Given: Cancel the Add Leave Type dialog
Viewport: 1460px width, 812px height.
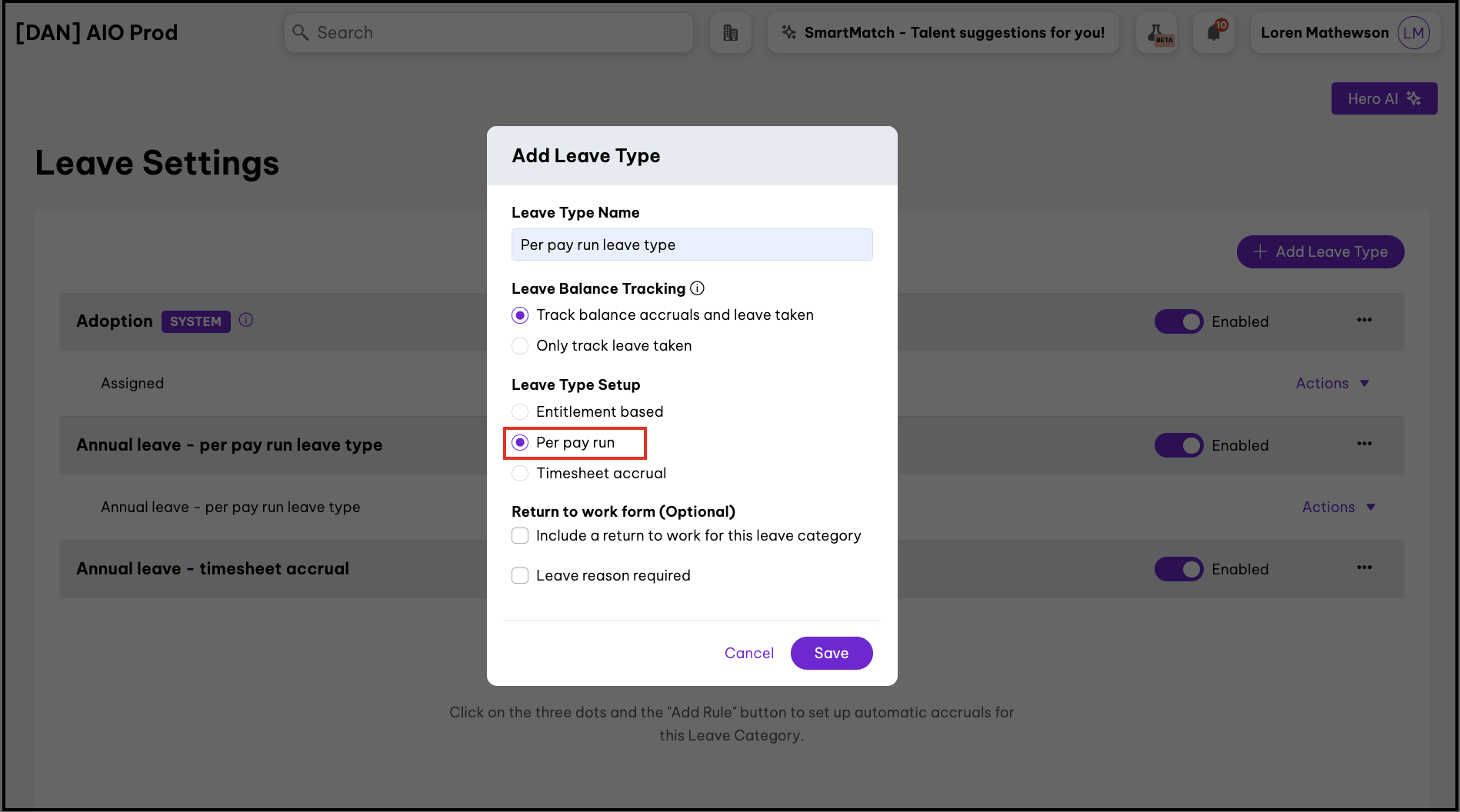Looking at the screenshot, I should click(748, 653).
